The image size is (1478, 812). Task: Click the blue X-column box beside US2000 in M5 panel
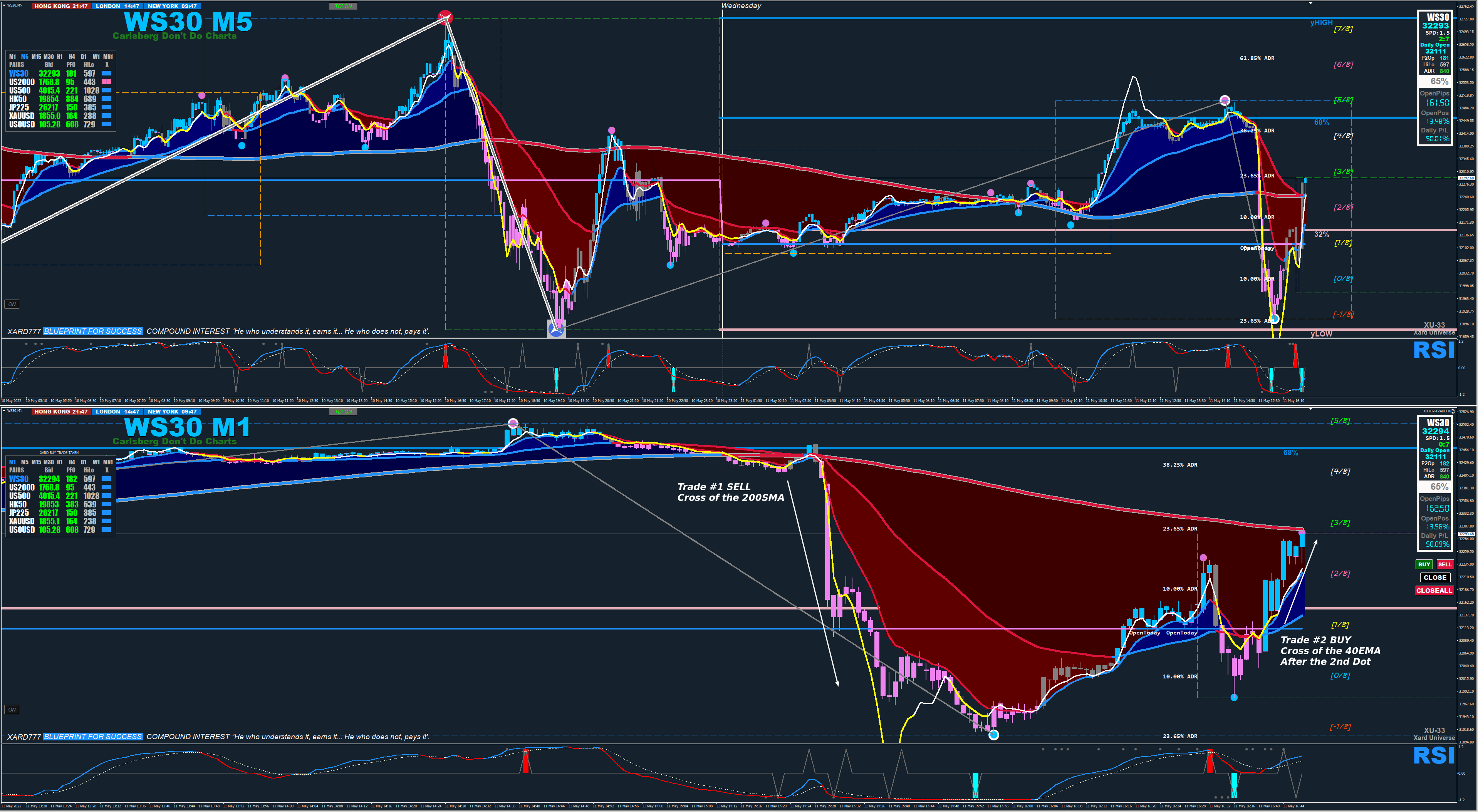(106, 82)
